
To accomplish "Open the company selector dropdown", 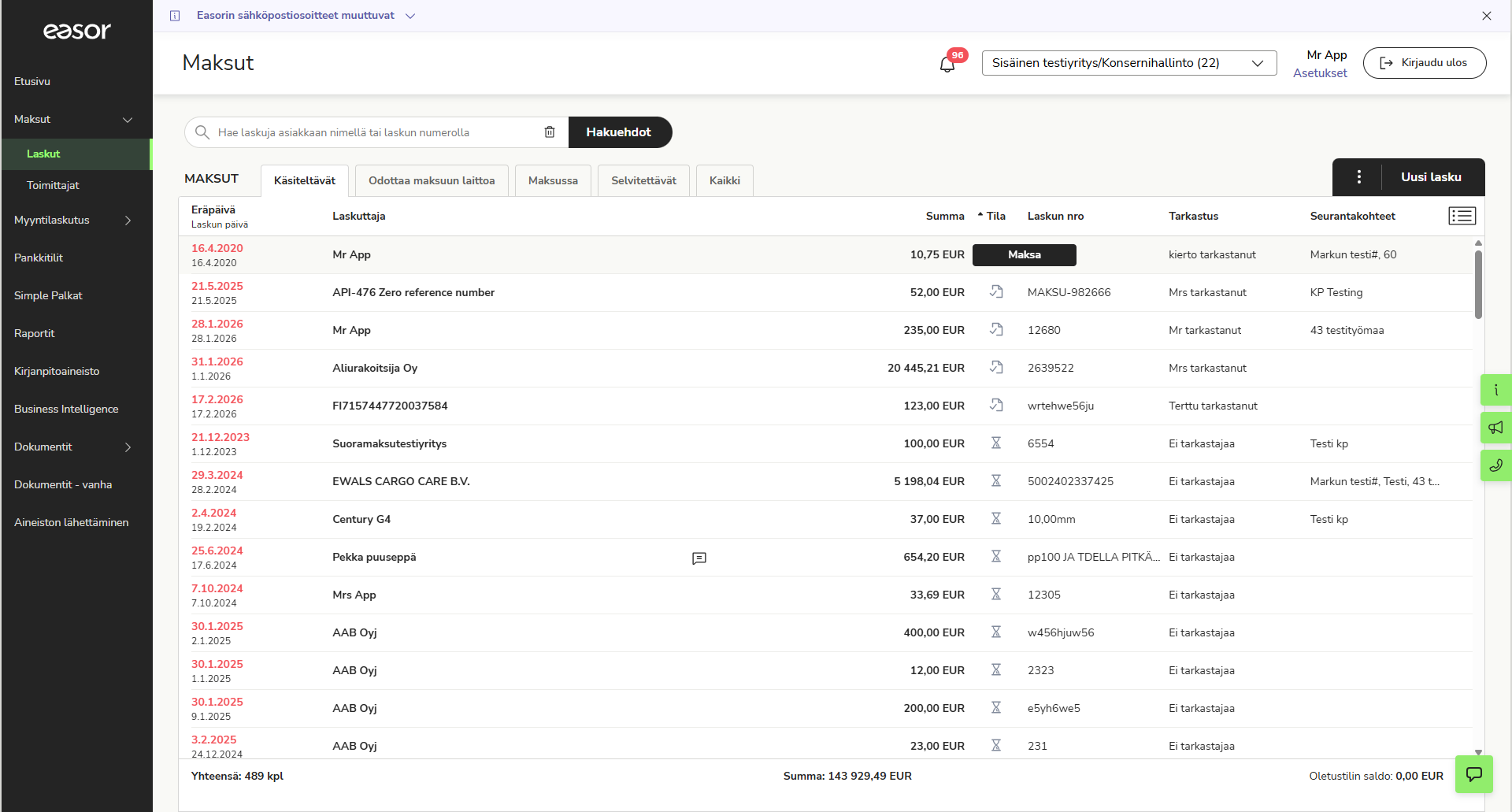I will click(x=1128, y=63).
